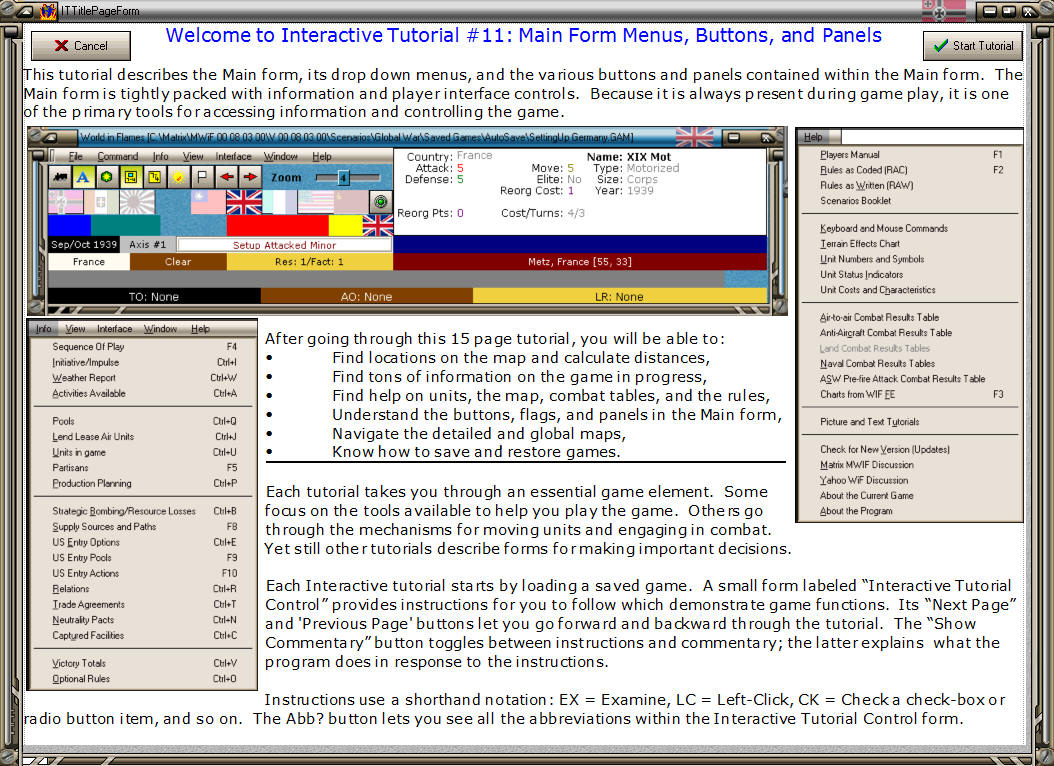This screenshot has width=1054, height=766.
Task: Click the Axis #1 impulse panel
Action: [147, 245]
